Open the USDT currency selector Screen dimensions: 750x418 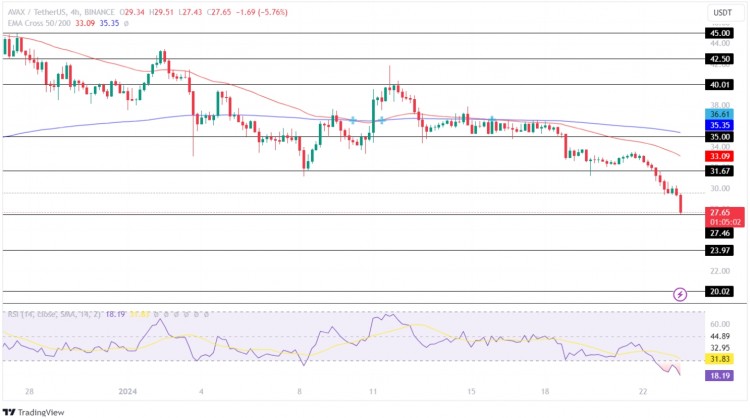[x=720, y=12]
